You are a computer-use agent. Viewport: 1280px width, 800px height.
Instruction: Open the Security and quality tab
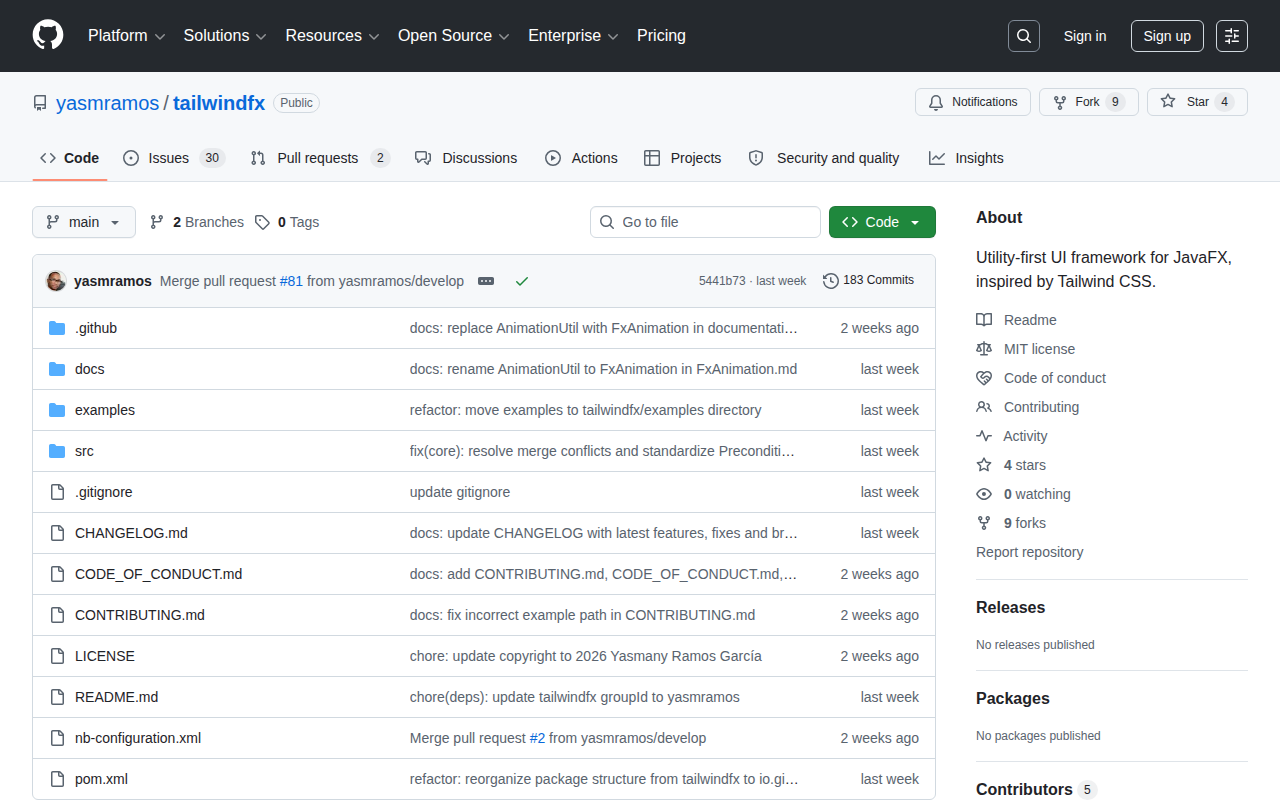(824, 158)
